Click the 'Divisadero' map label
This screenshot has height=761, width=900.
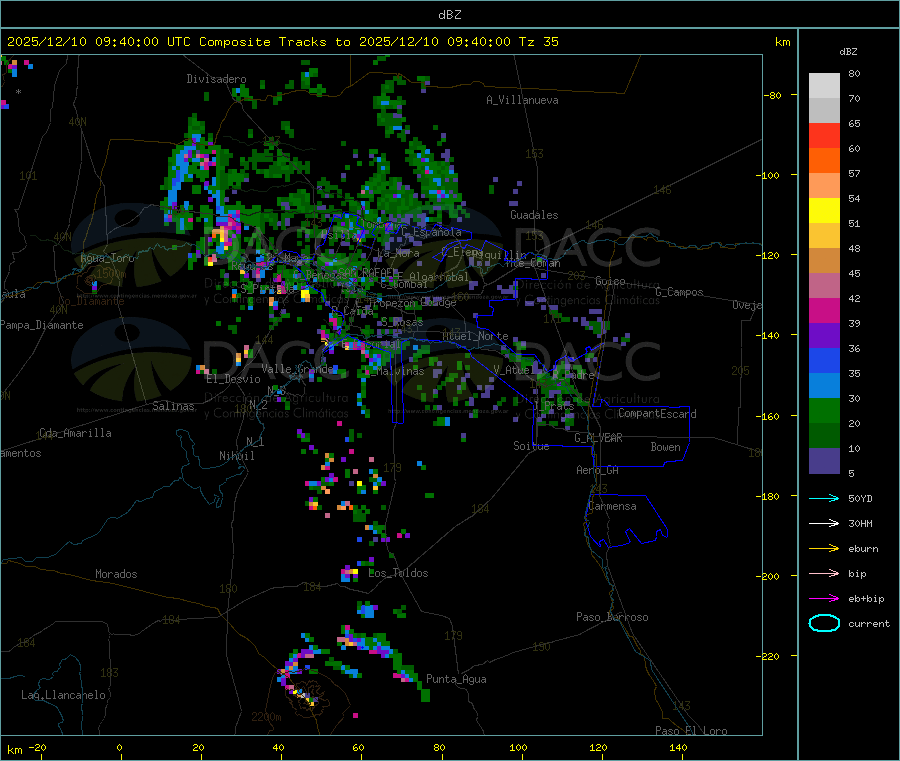[216, 79]
